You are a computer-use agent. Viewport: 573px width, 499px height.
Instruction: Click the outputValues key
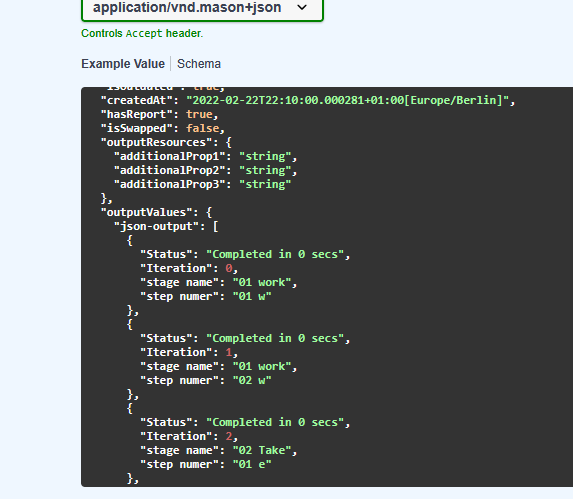pyautogui.click(x=146, y=212)
